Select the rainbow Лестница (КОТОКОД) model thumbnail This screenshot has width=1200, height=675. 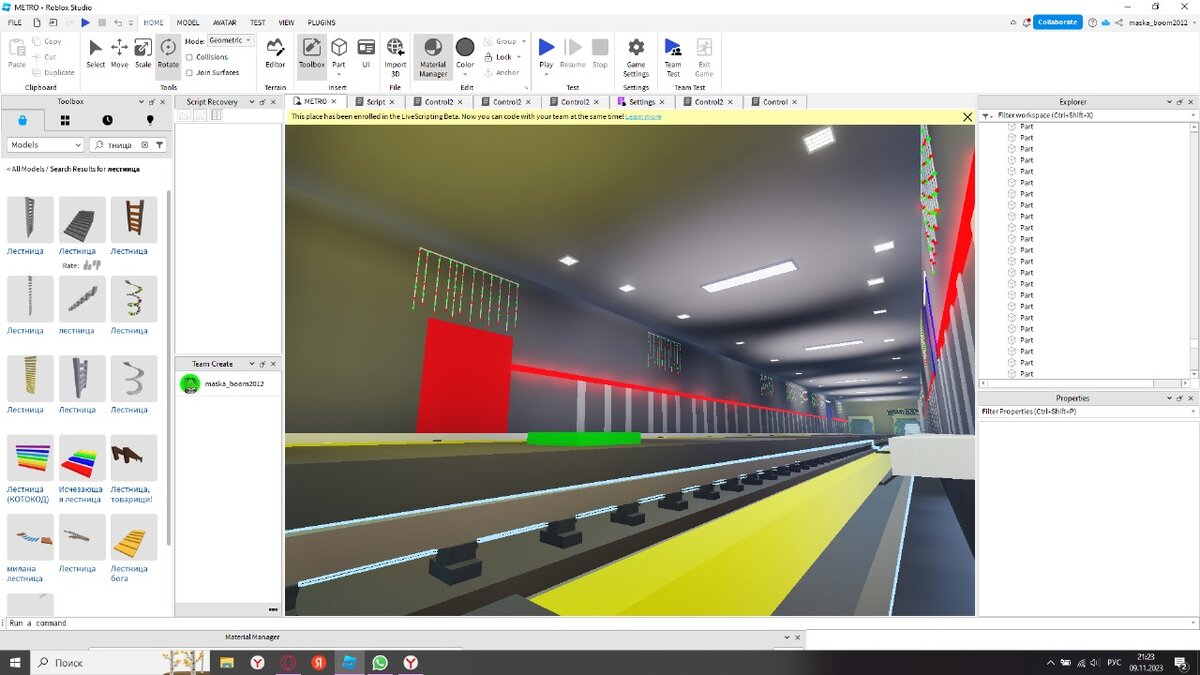[x=30, y=458]
